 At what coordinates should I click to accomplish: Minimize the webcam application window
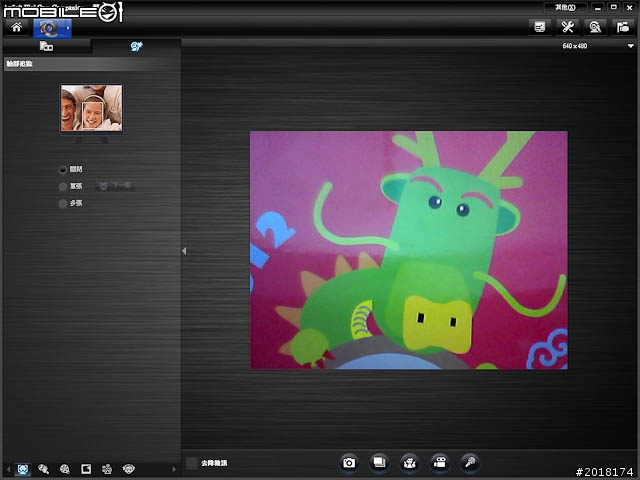tap(598, 7)
